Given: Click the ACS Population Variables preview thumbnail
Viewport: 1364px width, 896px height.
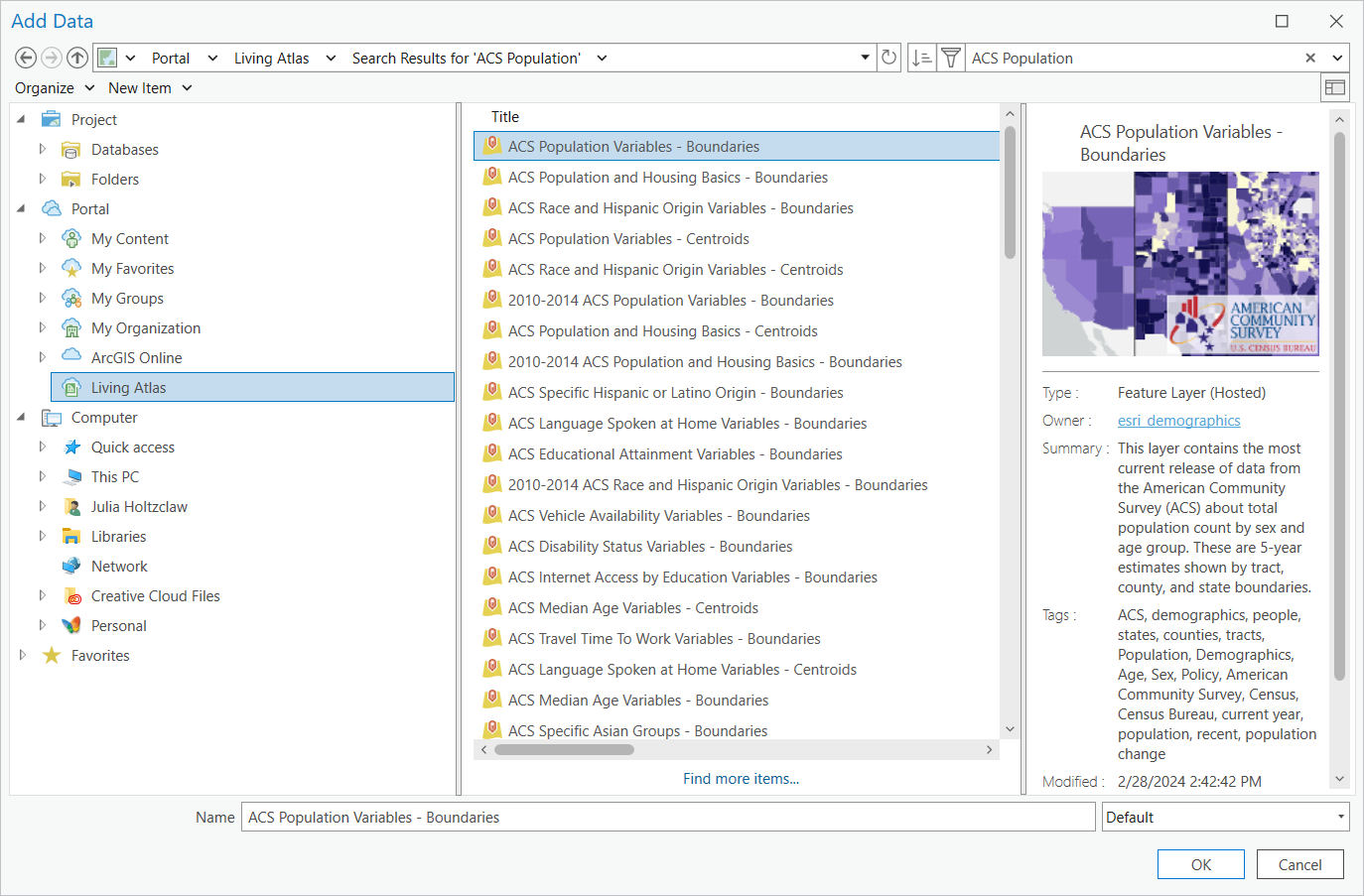Looking at the screenshot, I should pos(1180,264).
